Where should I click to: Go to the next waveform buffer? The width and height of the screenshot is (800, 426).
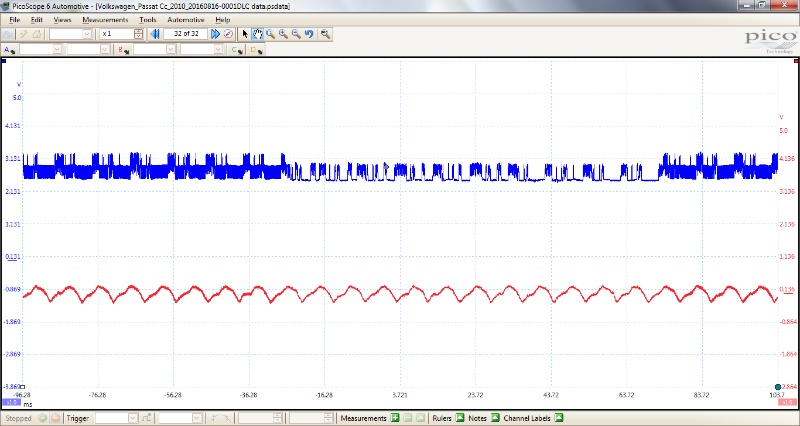coord(215,34)
